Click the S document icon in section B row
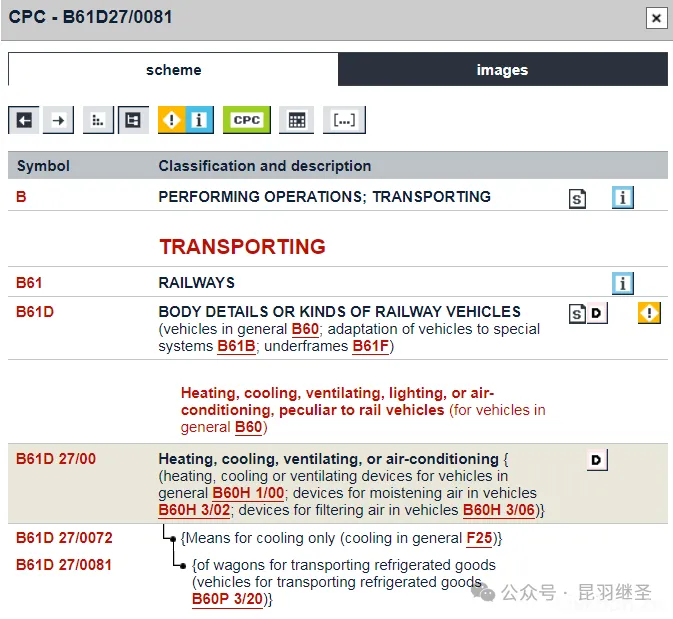 pyautogui.click(x=578, y=198)
